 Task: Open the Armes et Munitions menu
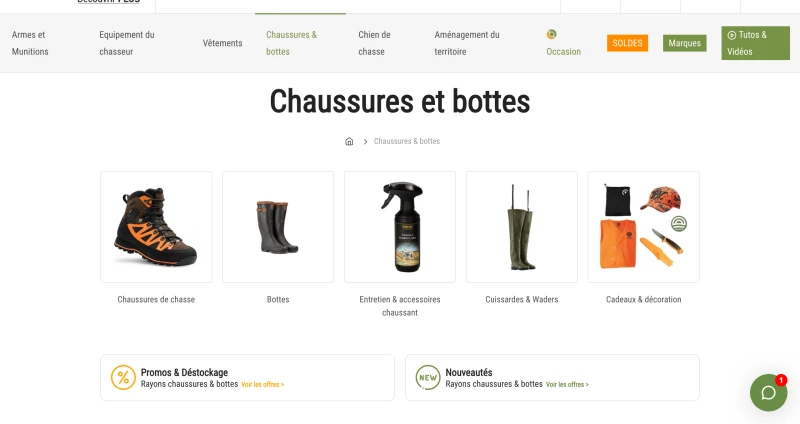click(30, 43)
